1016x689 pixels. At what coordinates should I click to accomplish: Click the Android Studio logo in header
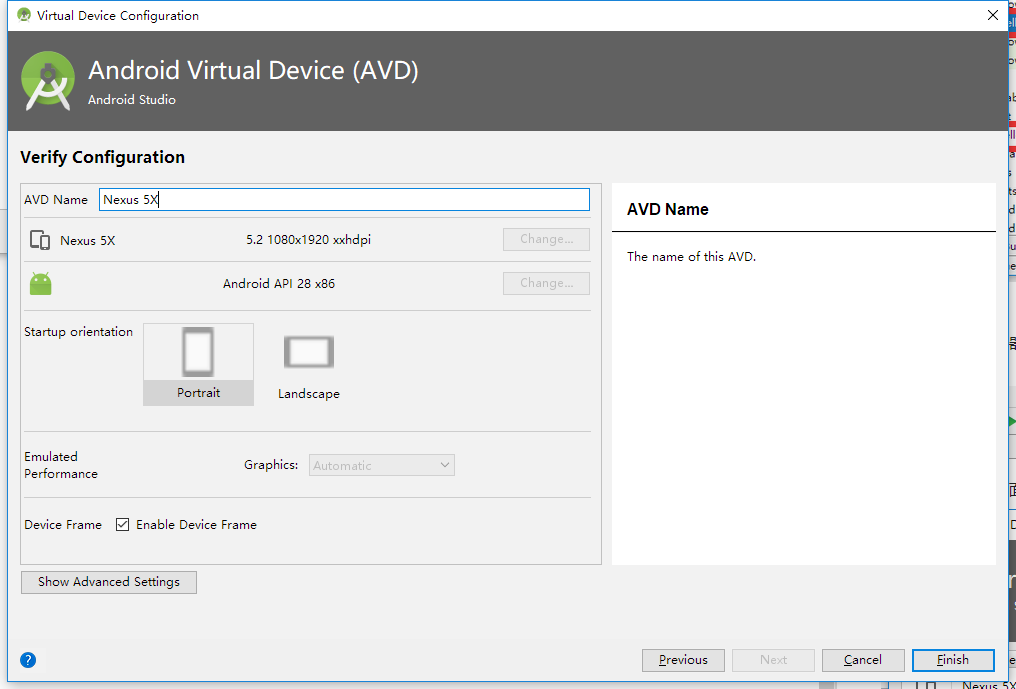48,81
